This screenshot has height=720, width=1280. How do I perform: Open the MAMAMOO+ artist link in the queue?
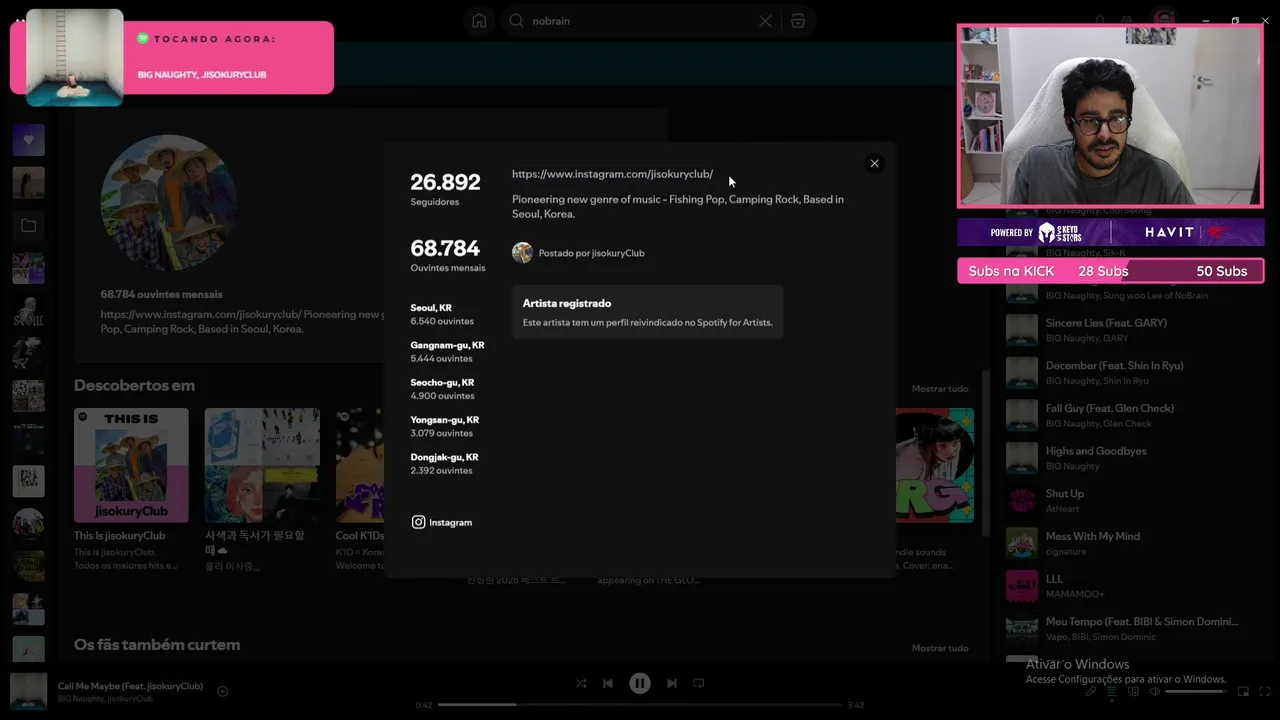pyautogui.click(x=1075, y=594)
